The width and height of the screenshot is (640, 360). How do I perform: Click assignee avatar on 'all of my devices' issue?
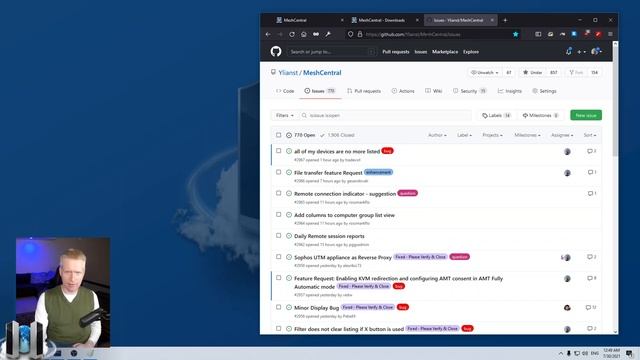(567, 151)
